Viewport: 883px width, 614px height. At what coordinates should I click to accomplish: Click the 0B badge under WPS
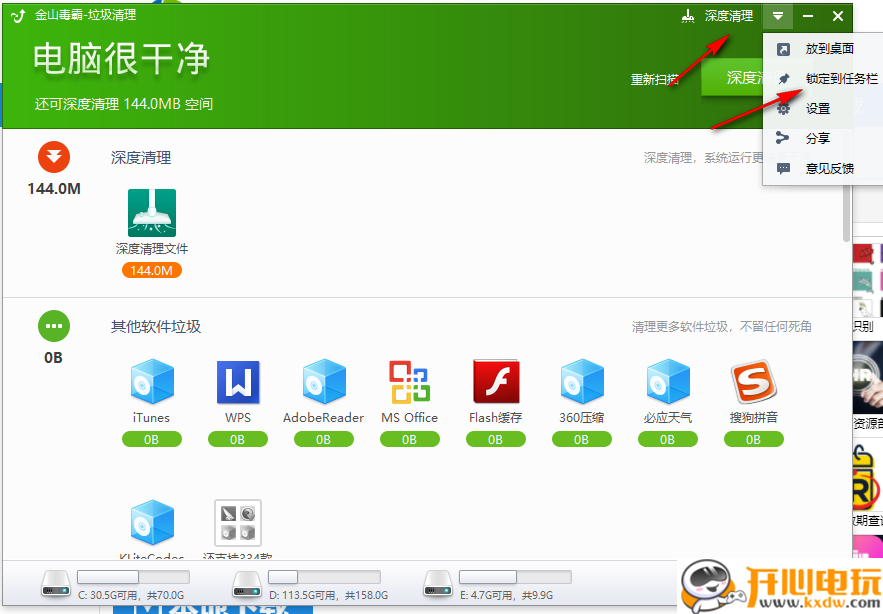coord(238,439)
